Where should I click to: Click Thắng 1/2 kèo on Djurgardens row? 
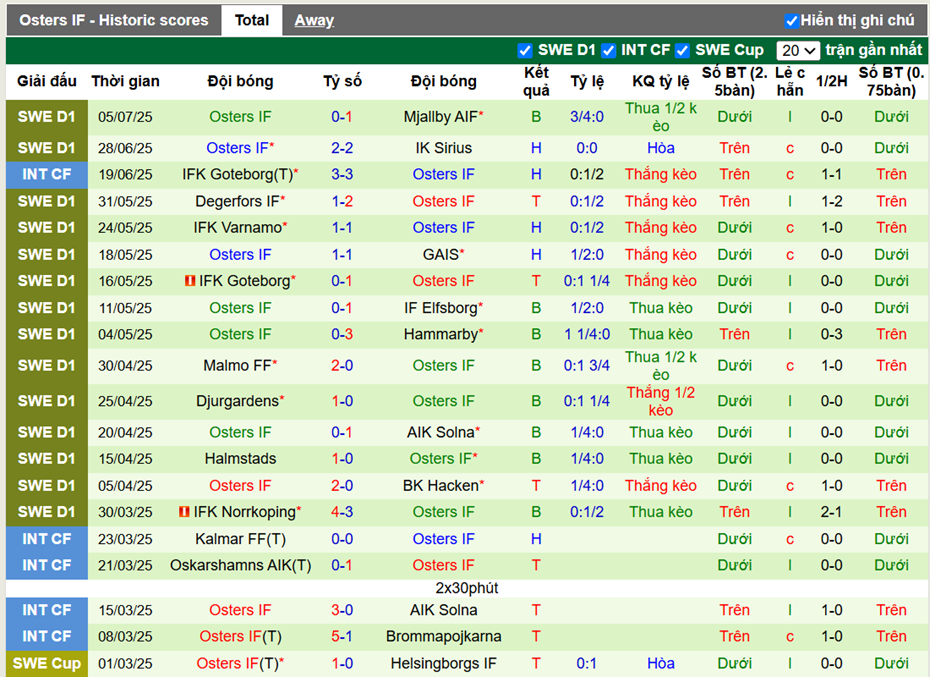click(x=660, y=401)
